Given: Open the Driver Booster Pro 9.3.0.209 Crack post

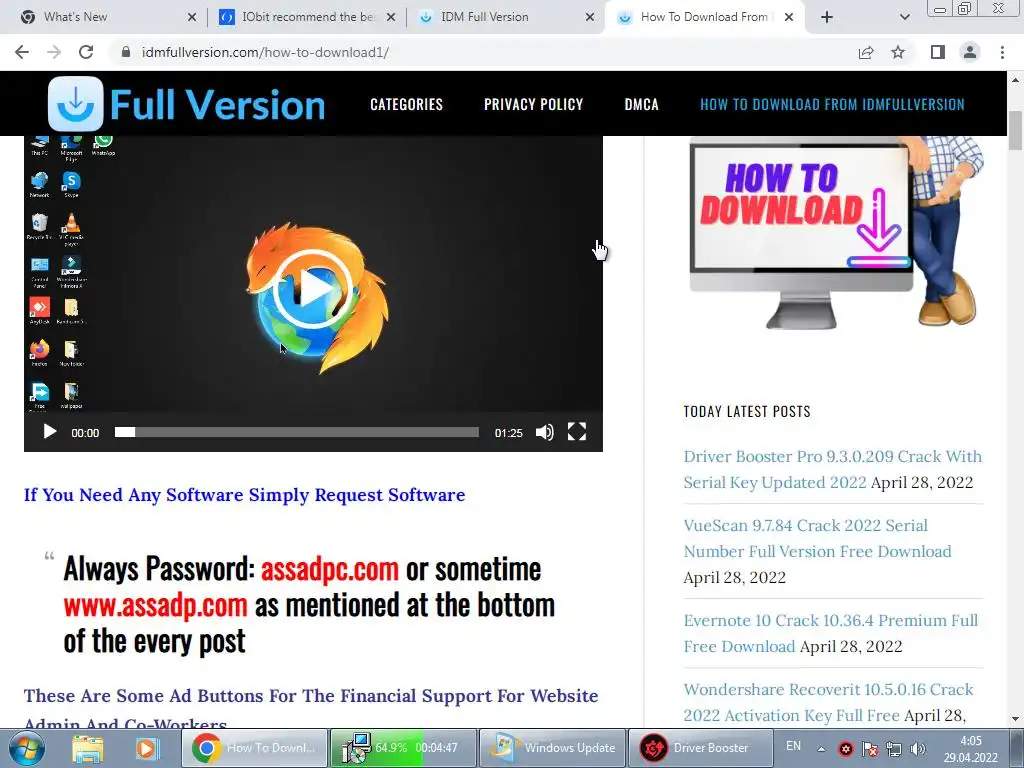Looking at the screenshot, I should 833,469.
